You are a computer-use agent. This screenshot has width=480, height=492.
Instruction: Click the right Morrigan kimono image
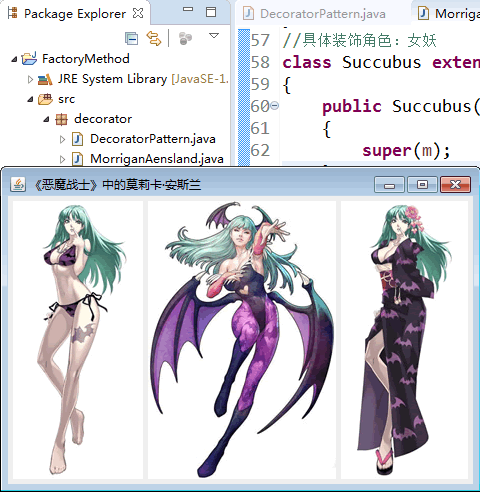404,340
